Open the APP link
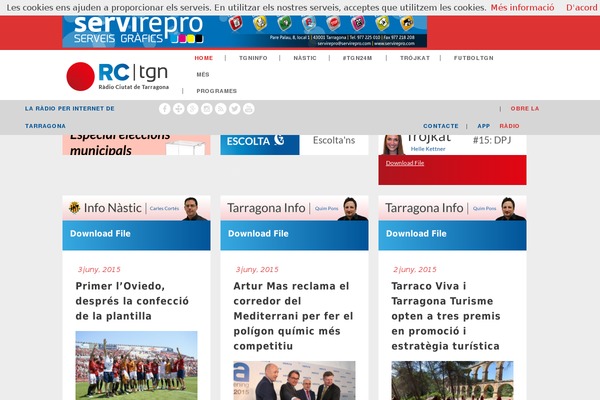Image resolution: width=600 pixels, height=400 pixels. [x=484, y=126]
